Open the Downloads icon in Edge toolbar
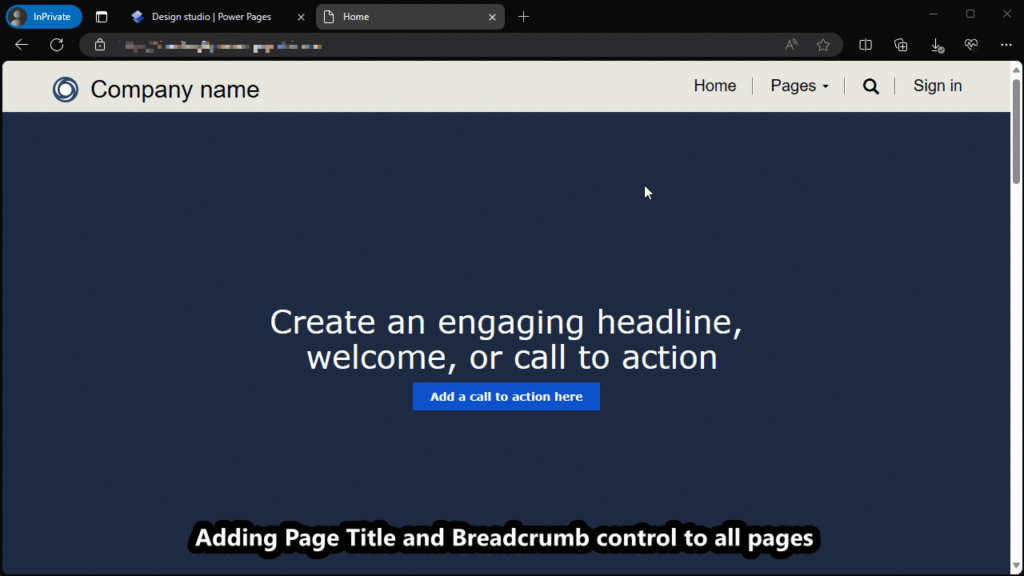This screenshot has width=1024, height=576. pyautogui.click(x=936, y=45)
